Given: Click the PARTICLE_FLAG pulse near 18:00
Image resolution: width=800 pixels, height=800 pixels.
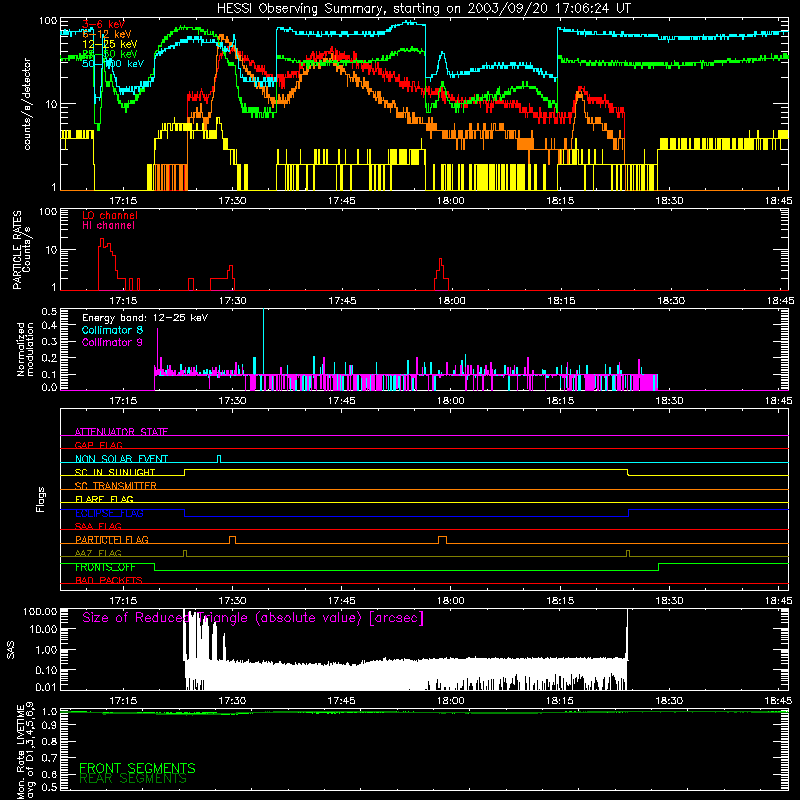Looking at the screenshot, I should click(442, 539).
